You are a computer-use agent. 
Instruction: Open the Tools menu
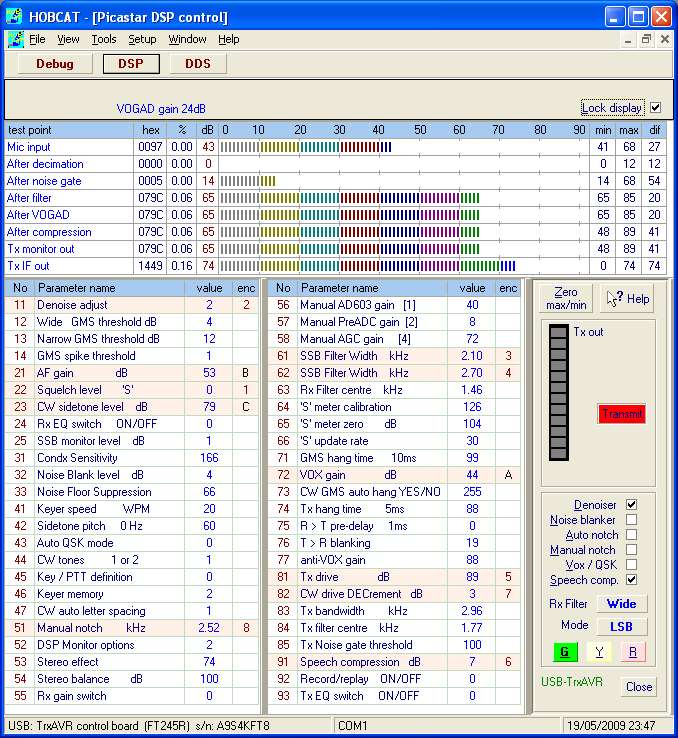tap(104, 40)
